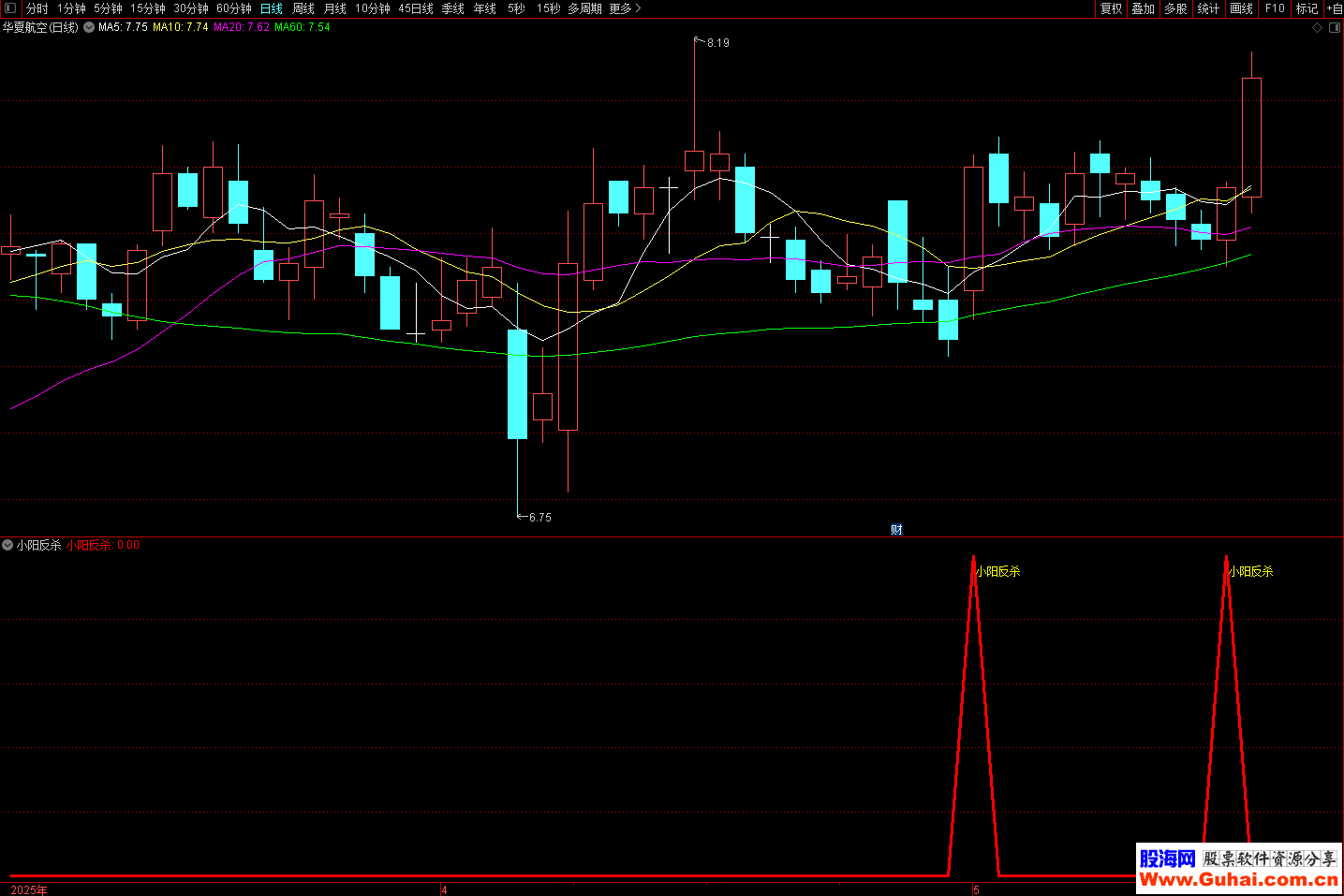Viewport: 1344px width, 896px height.
Task: Click the 华夏航空(日线) chart title
Action: (40, 28)
